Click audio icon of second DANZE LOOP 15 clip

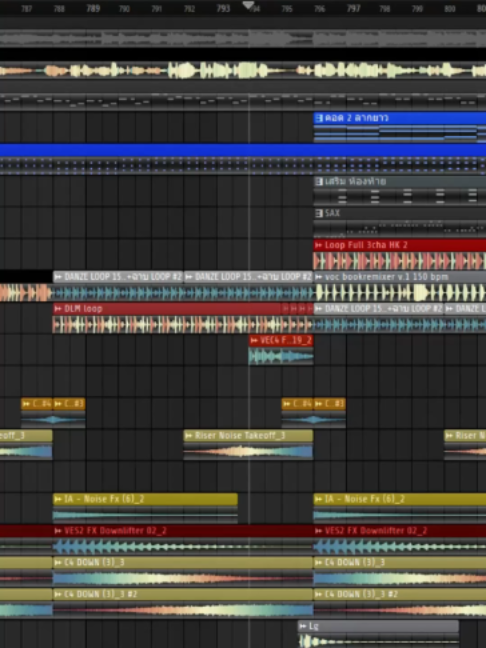click(x=188, y=277)
